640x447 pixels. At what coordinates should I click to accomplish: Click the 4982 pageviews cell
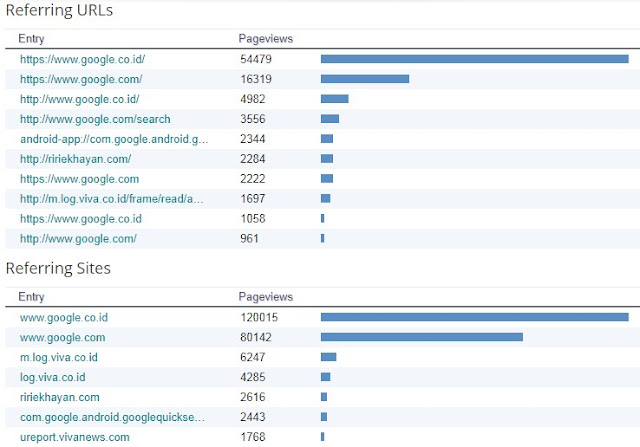[x=253, y=99]
